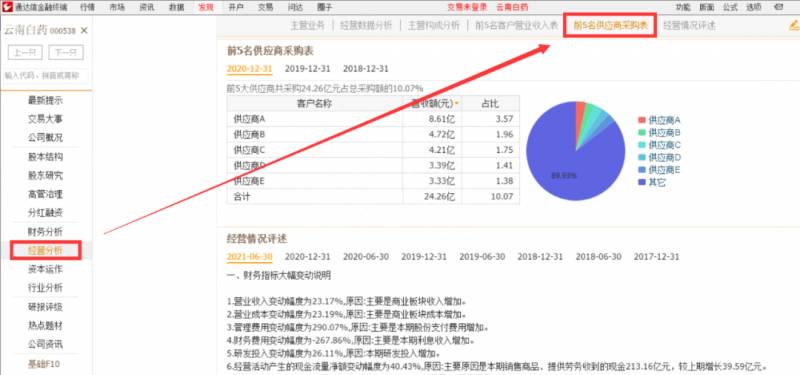This screenshot has width=800, height=375.
Task: Toggle 供应商C legend color swatch
Action: [642, 145]
